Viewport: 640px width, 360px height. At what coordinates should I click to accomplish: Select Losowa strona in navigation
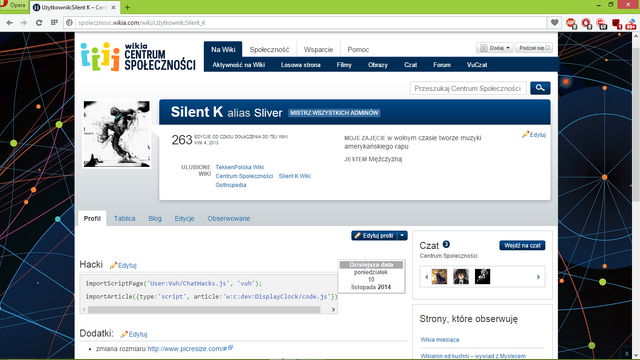point(300,65)
